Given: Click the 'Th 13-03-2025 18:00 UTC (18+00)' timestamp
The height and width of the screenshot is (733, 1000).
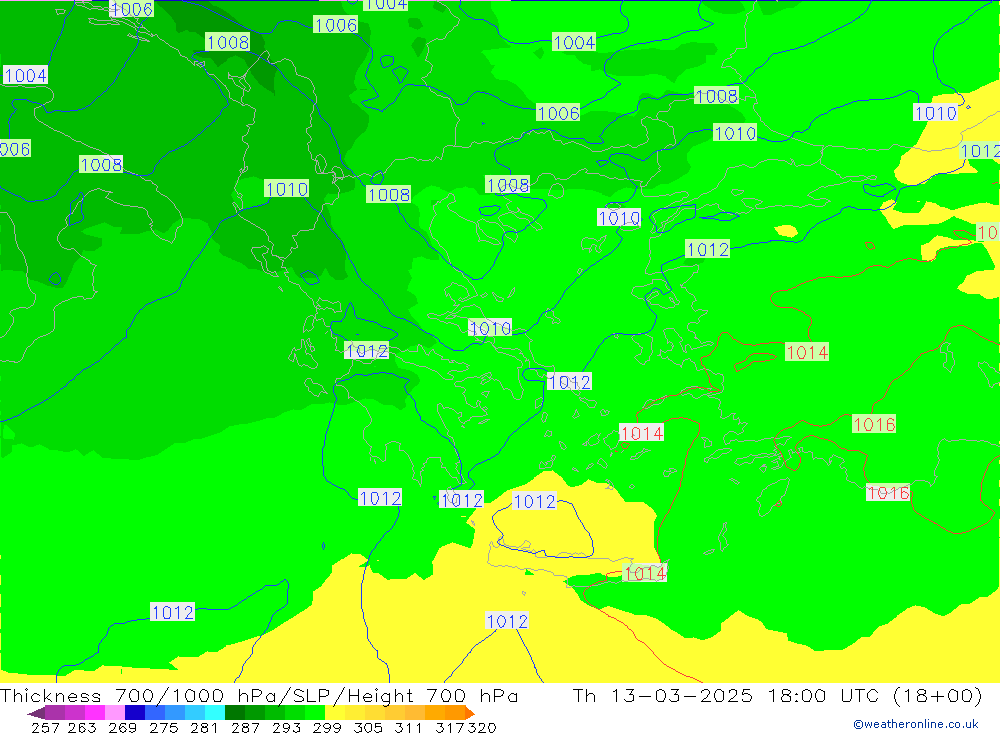Looking at the screenshot, I should 777,695.
